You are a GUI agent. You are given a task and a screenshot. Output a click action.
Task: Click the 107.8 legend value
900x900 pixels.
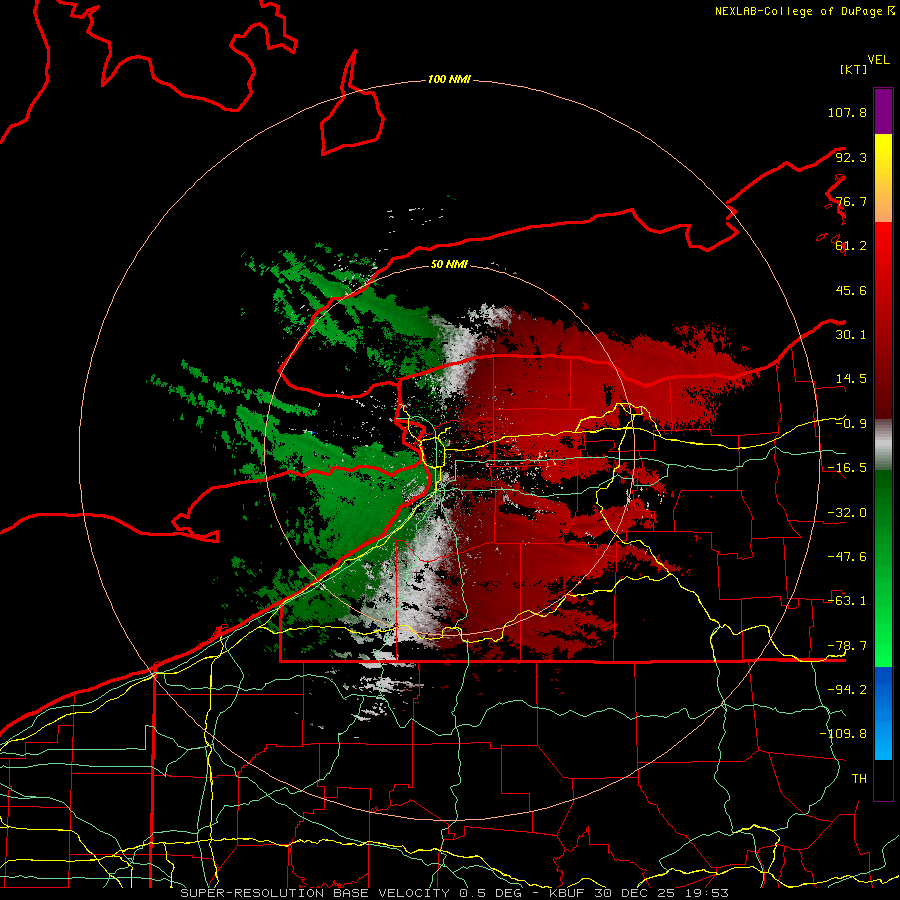tap(847, 112)
